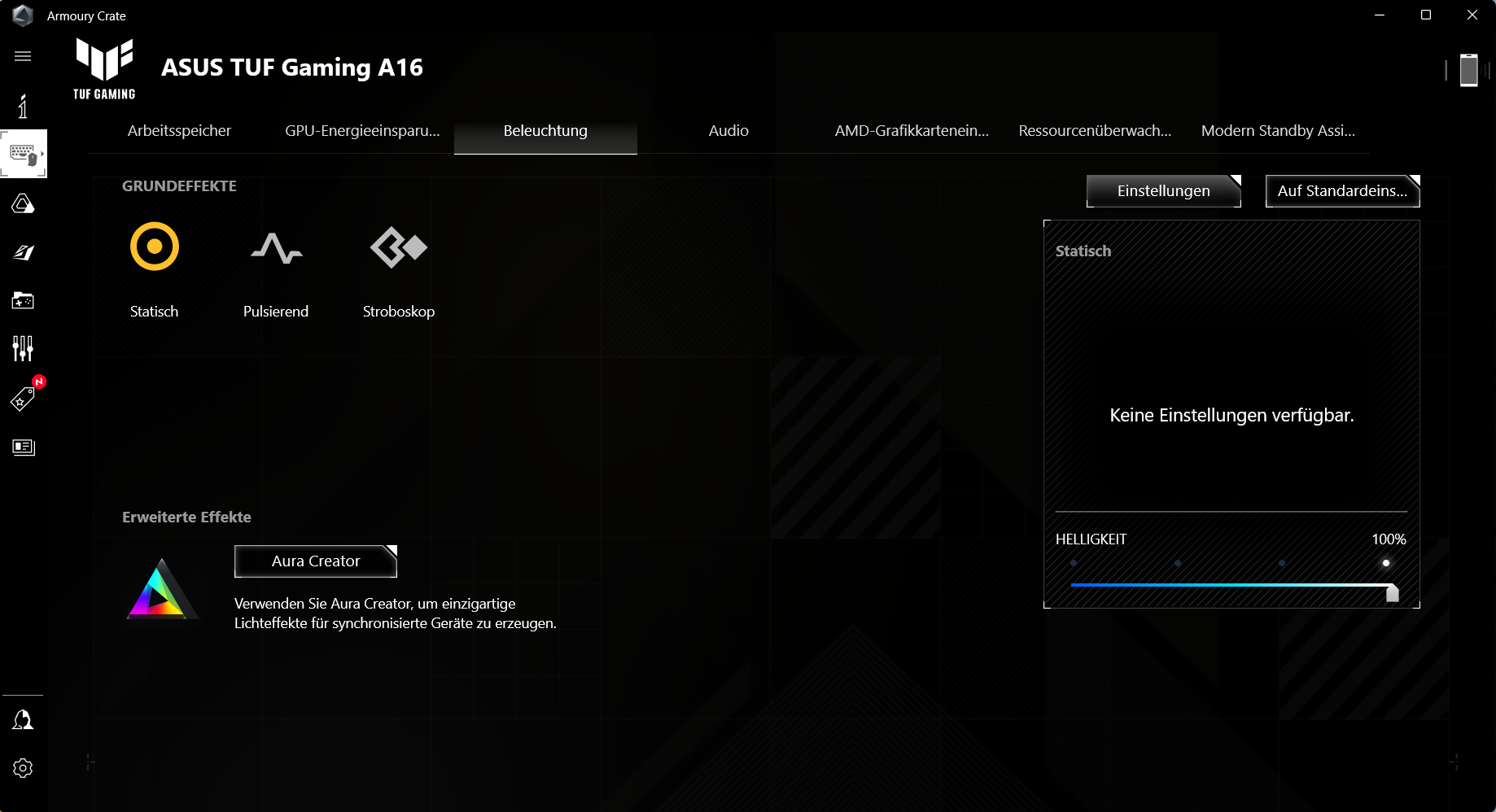Click the Einstellungen button
This screenshot has width=1496, height=812.
point(1164,191)
